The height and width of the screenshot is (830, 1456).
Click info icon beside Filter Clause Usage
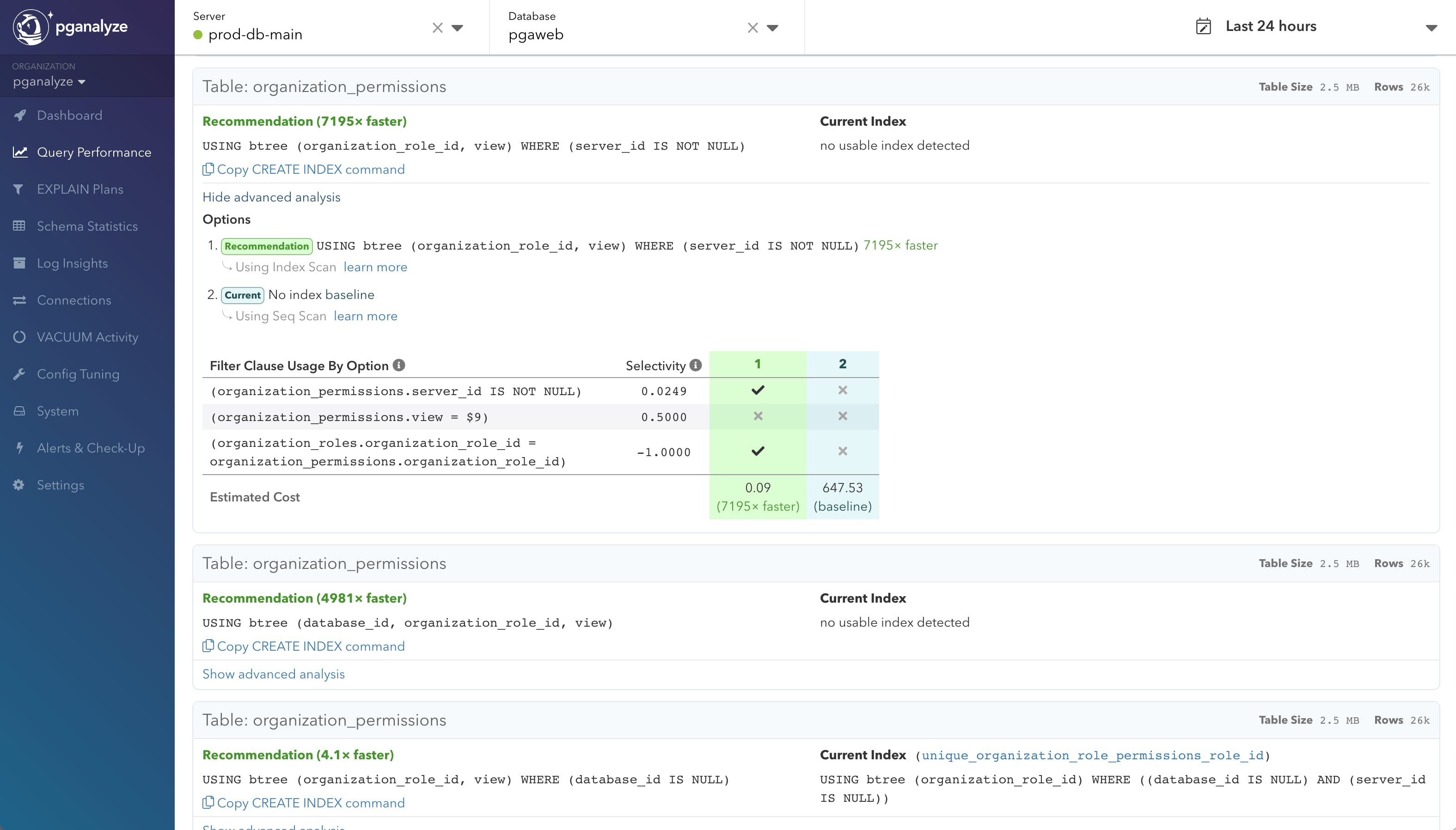pyautogui.click(x=399, y=366)
